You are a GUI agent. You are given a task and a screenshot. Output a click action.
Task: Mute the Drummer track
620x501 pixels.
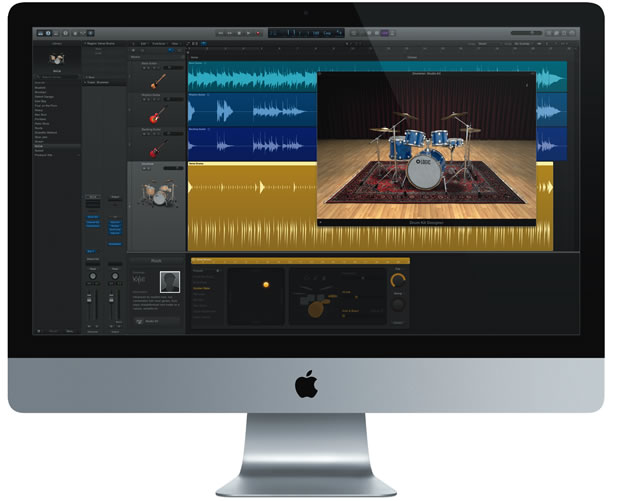[x=144, y=168]
